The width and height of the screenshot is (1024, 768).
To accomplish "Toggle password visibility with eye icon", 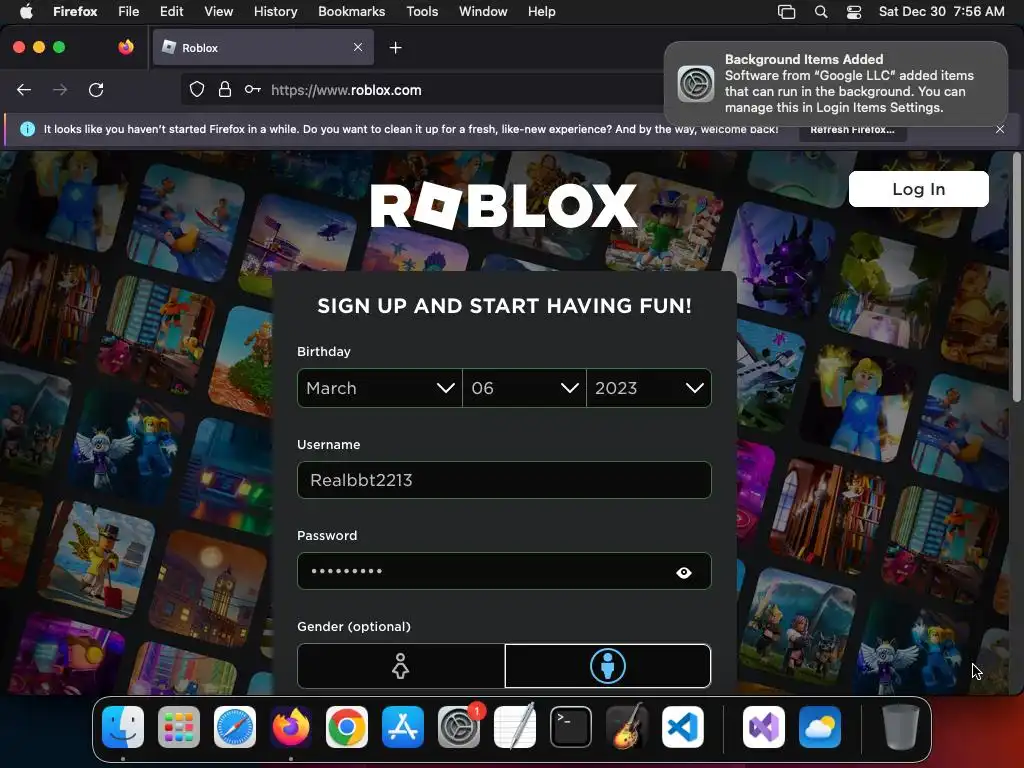I will [684, 572].
